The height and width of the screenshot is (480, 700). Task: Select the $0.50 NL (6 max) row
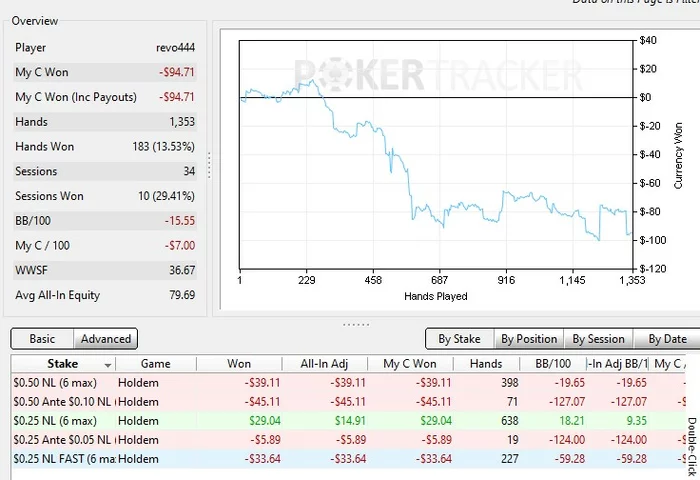tap(348, 383)
